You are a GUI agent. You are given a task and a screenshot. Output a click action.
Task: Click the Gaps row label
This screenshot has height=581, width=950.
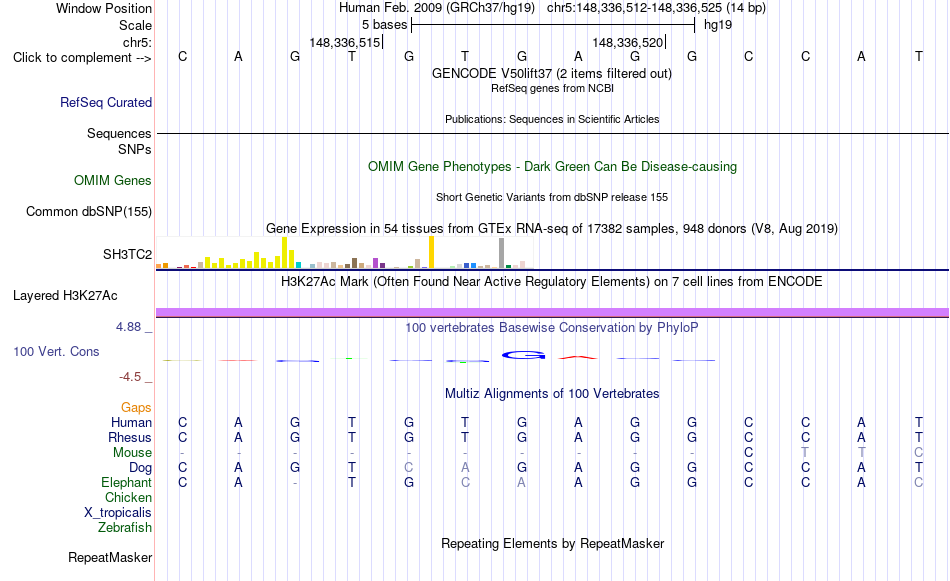pyautogui.click(x=136, y=408)
